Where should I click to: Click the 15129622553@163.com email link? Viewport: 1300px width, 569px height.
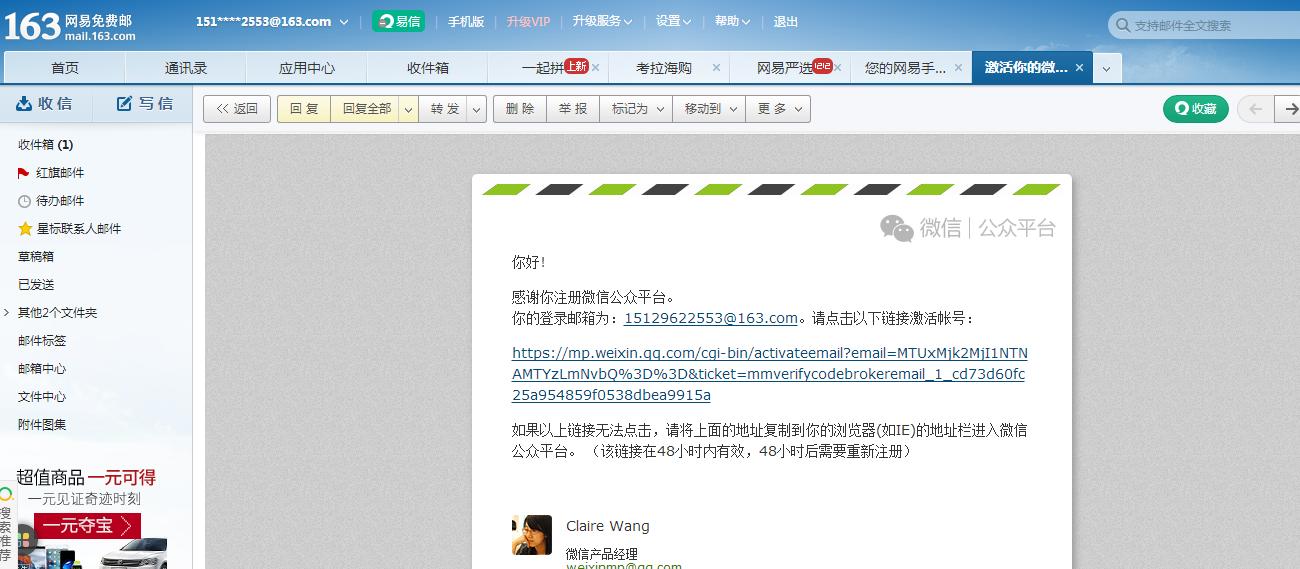[710, 318]
